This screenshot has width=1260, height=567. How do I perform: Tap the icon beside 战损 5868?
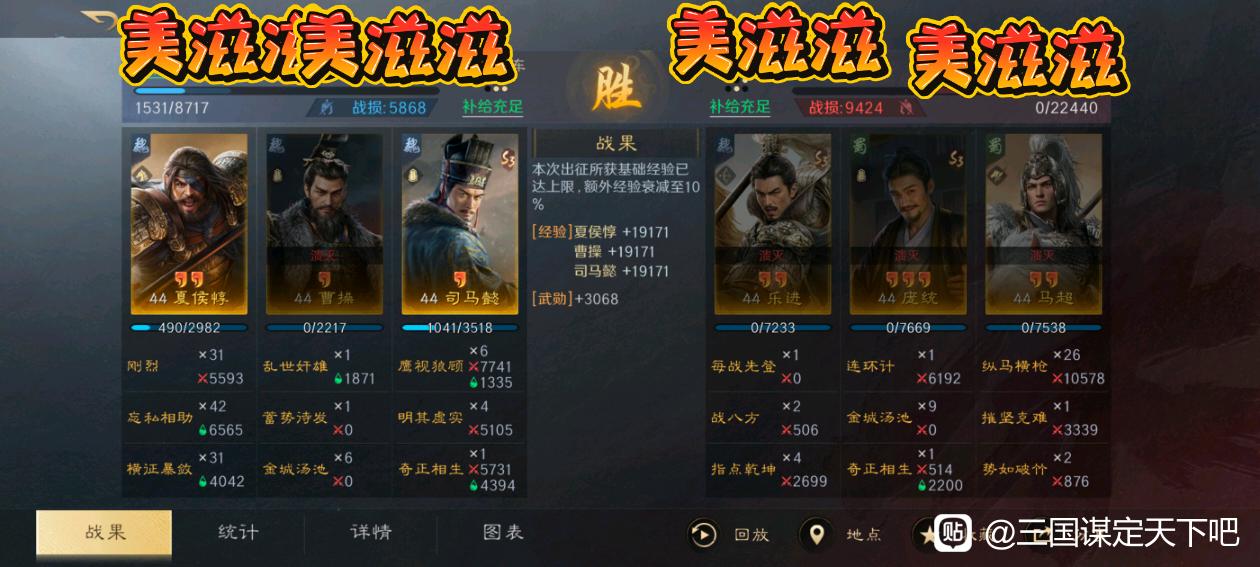click(x=326, y=107)
